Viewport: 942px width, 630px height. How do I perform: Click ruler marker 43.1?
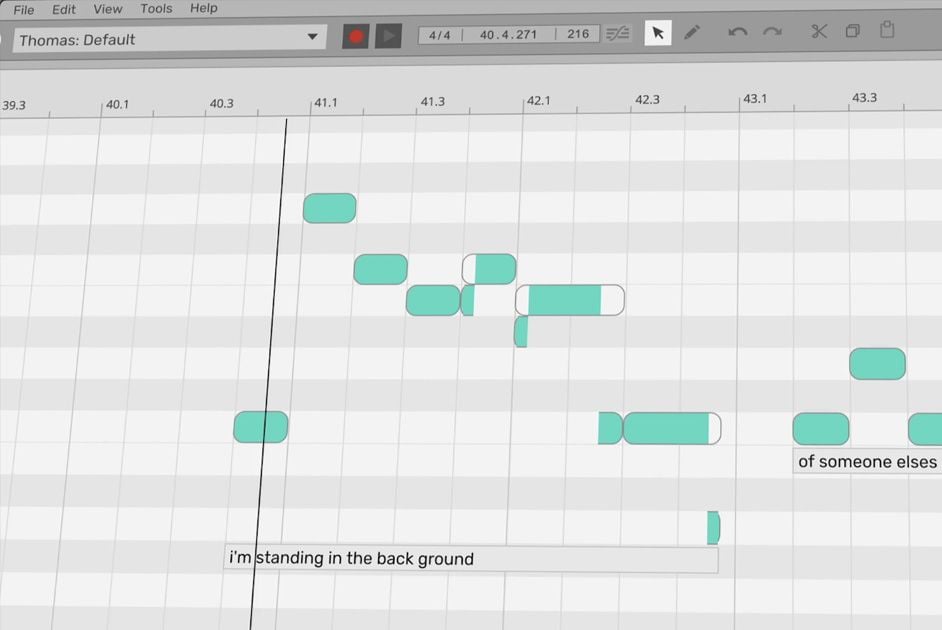pyautogui.click(x=755, y=98)
